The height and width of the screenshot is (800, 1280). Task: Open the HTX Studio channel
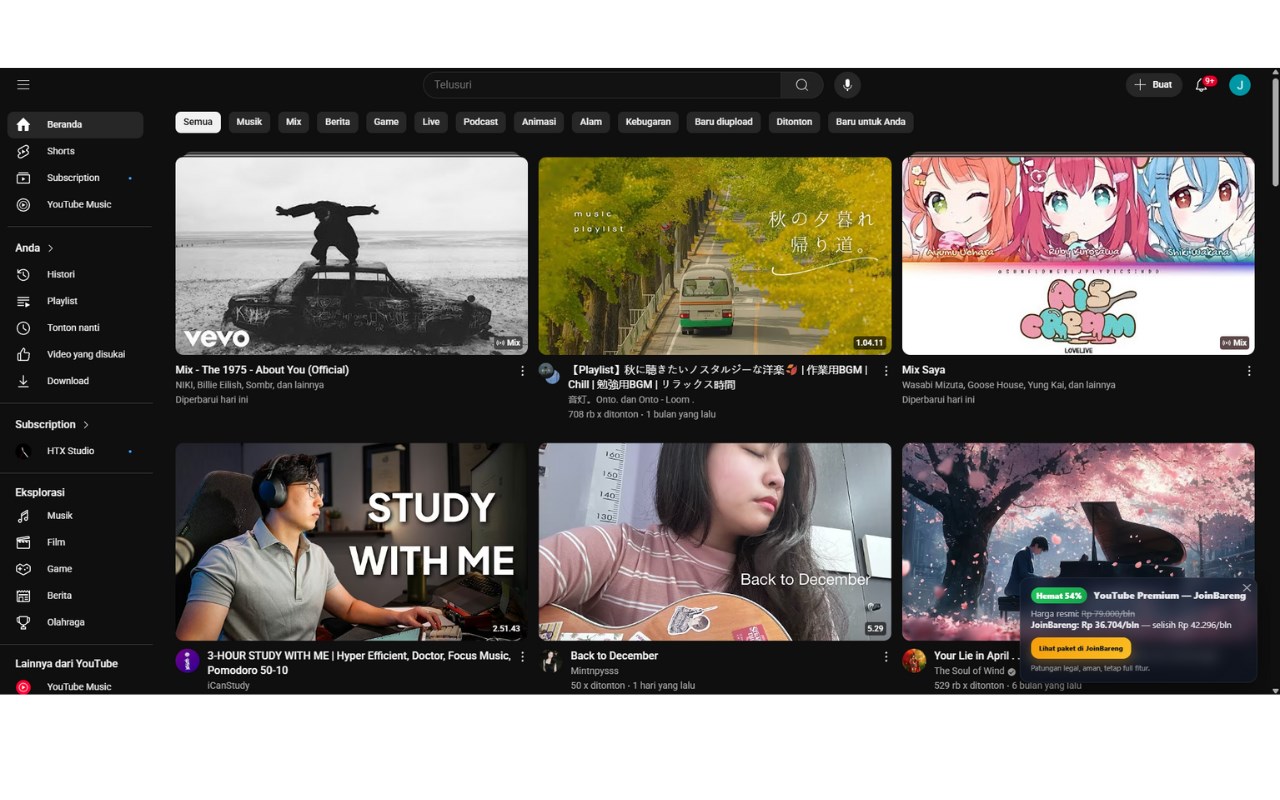tap(75, 451)
